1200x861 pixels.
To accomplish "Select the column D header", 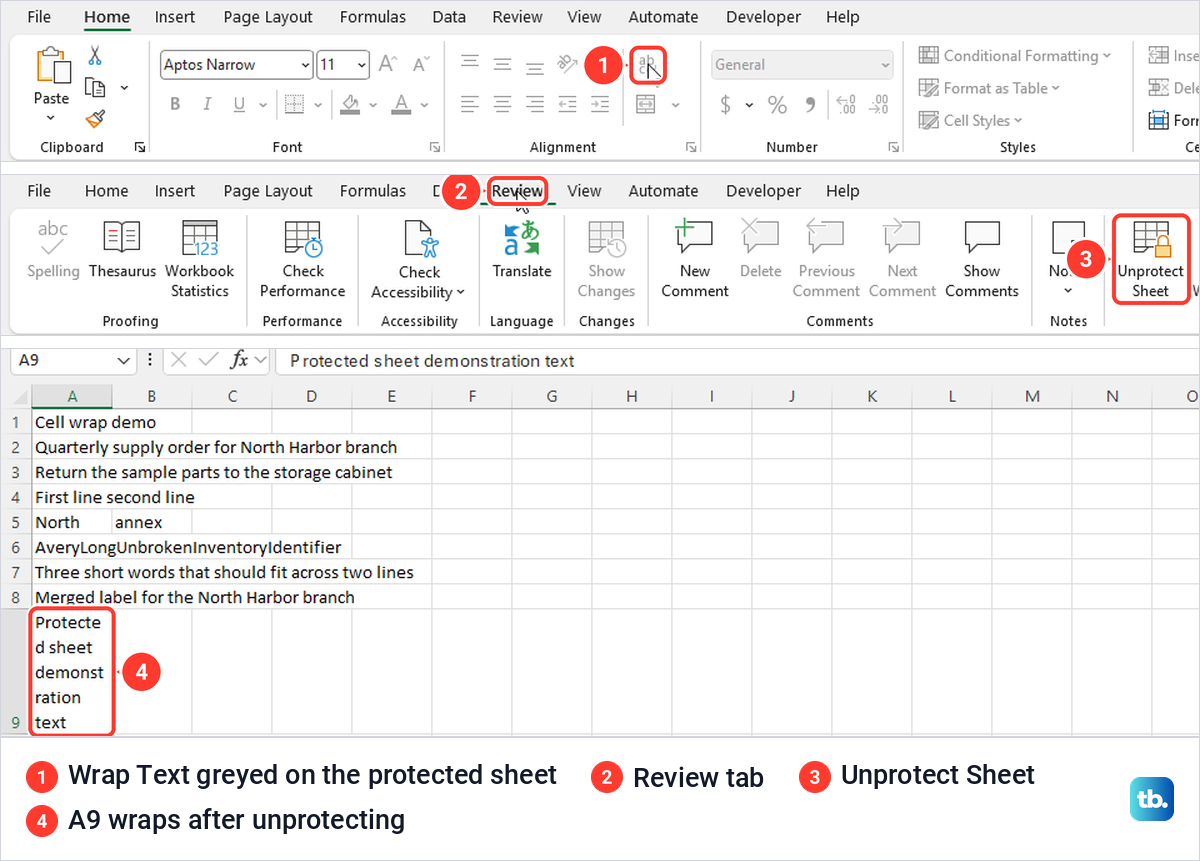I will point(312,397).
